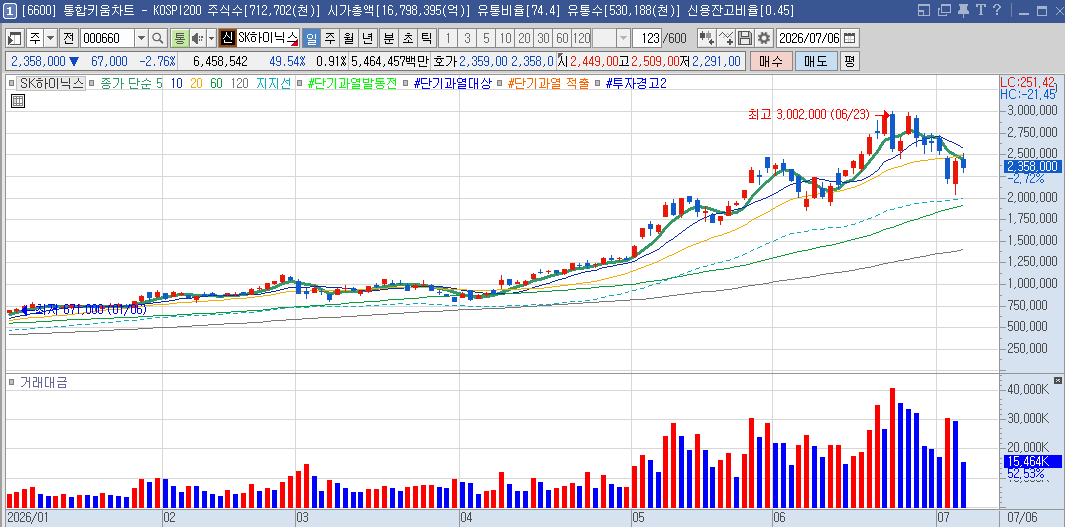The height and width of the screenshot is (527, 1065).
Task: Toggle the green 통 integrated button
Action: point(179,38)
